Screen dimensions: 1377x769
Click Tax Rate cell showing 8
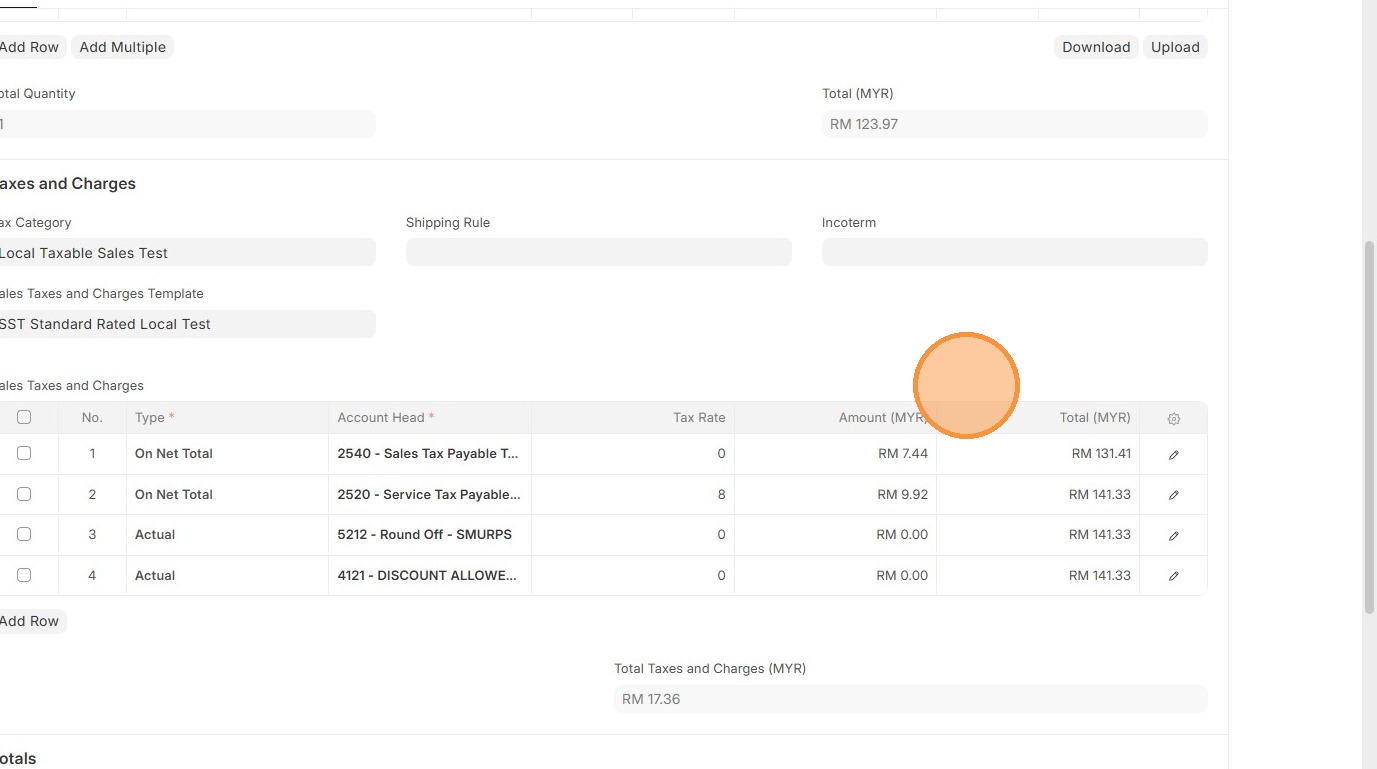point(632,495)
